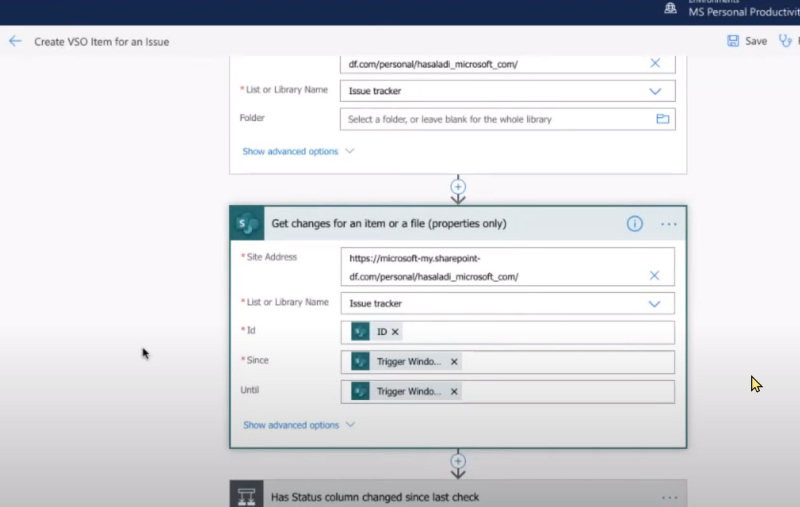Remove Trigger Window token from Until field
Viewport: 800px width, 507px height.
point(454,391)
